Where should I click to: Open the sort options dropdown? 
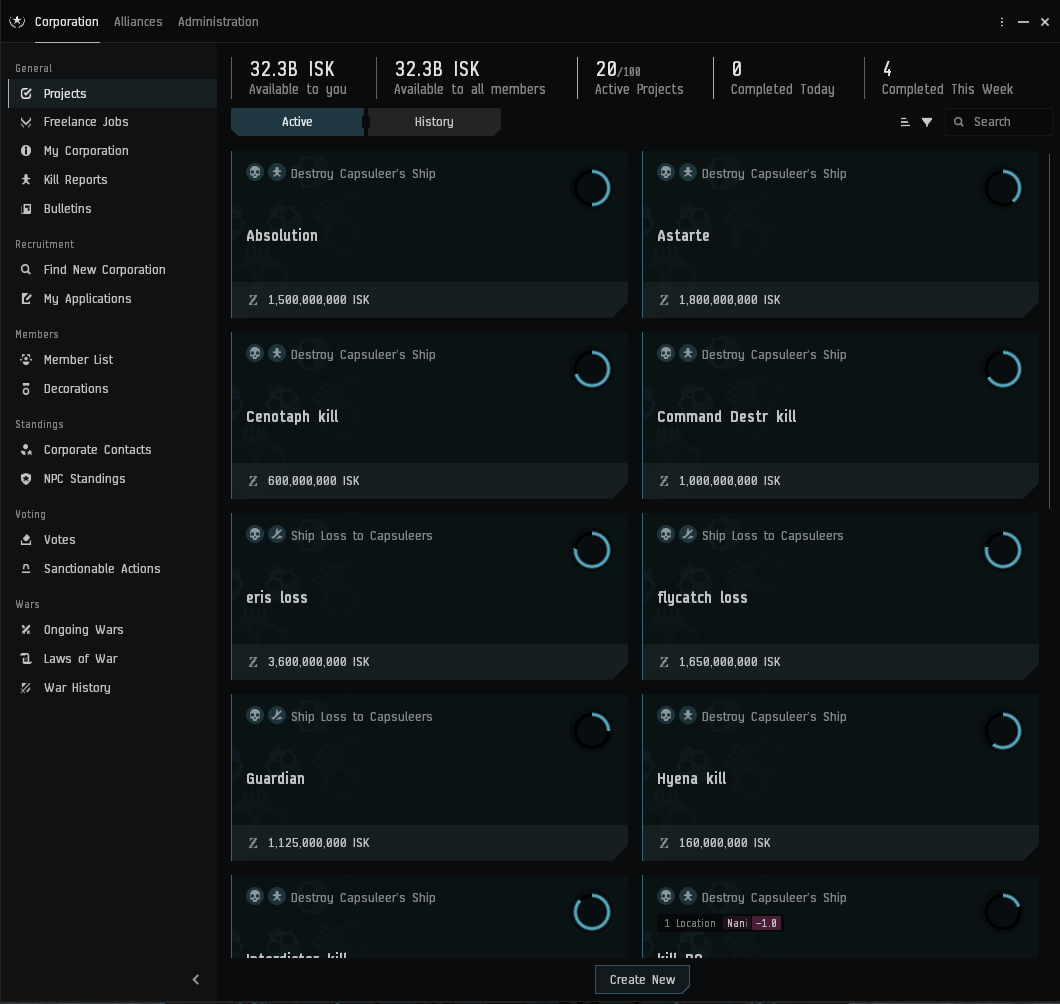tap(905, 122)
